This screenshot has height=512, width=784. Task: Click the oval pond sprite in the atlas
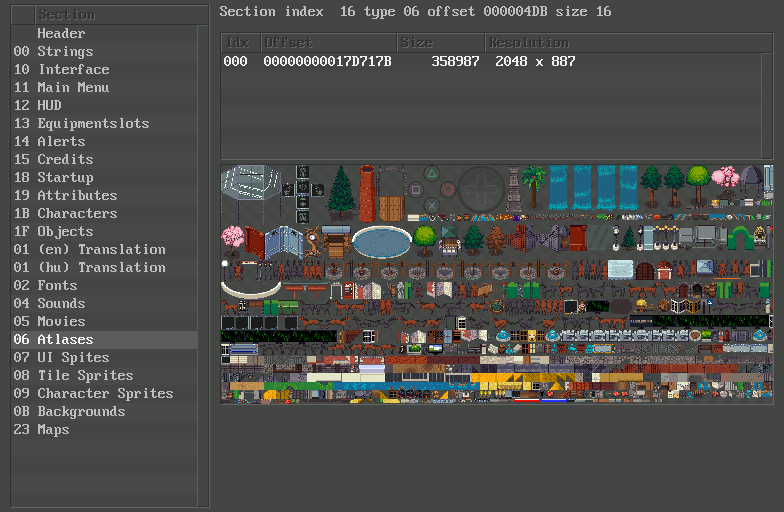point(381,240)
